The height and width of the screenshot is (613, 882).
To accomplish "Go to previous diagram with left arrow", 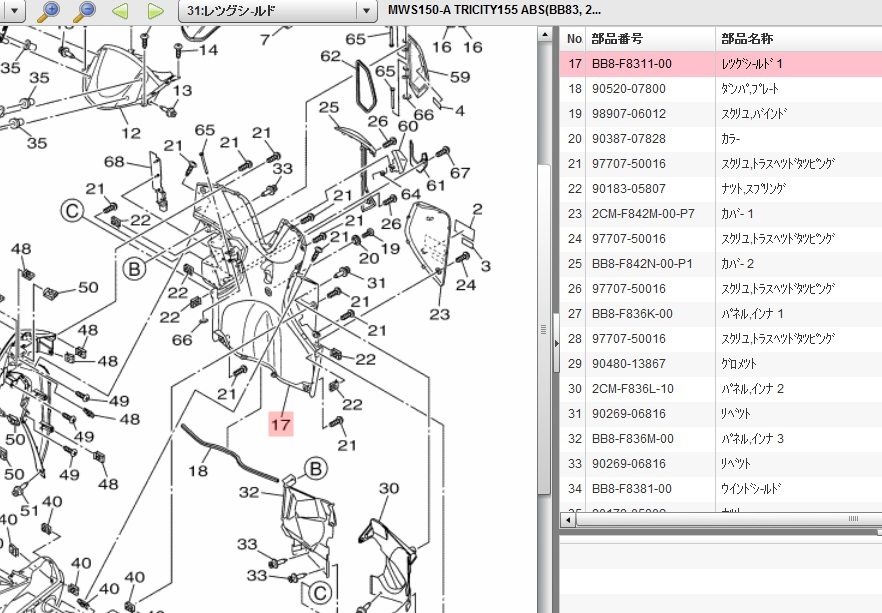I will (120, 11).
